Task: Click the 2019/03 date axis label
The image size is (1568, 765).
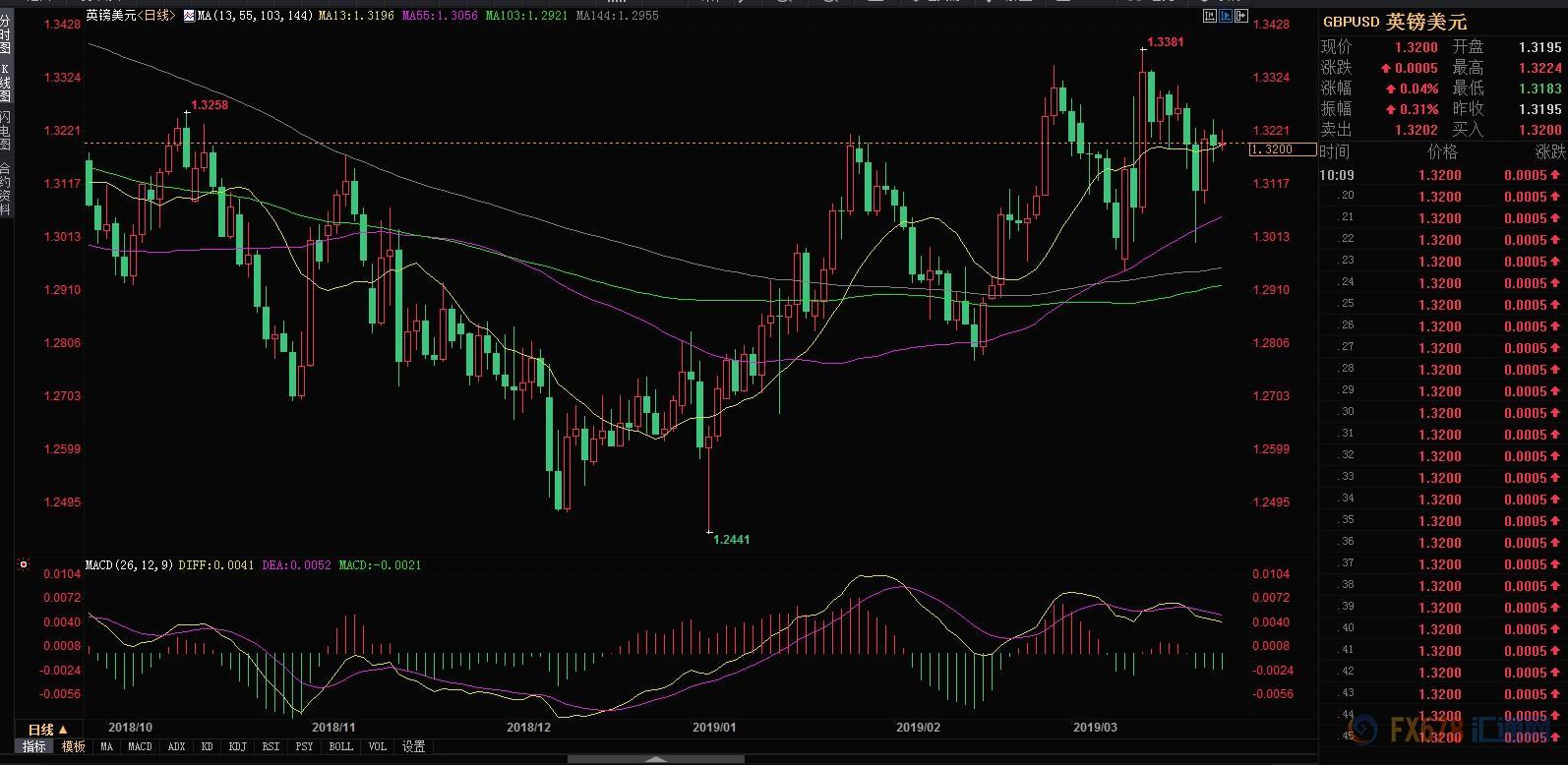Action: click(1095, 728)
